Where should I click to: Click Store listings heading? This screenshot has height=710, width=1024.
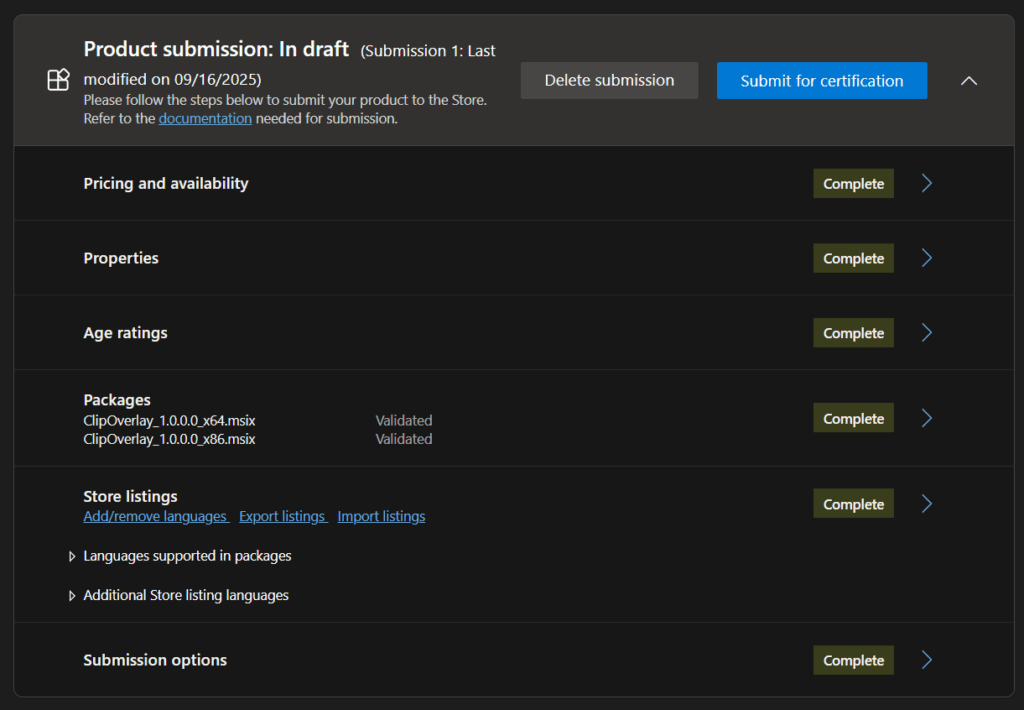click(131, 496)
